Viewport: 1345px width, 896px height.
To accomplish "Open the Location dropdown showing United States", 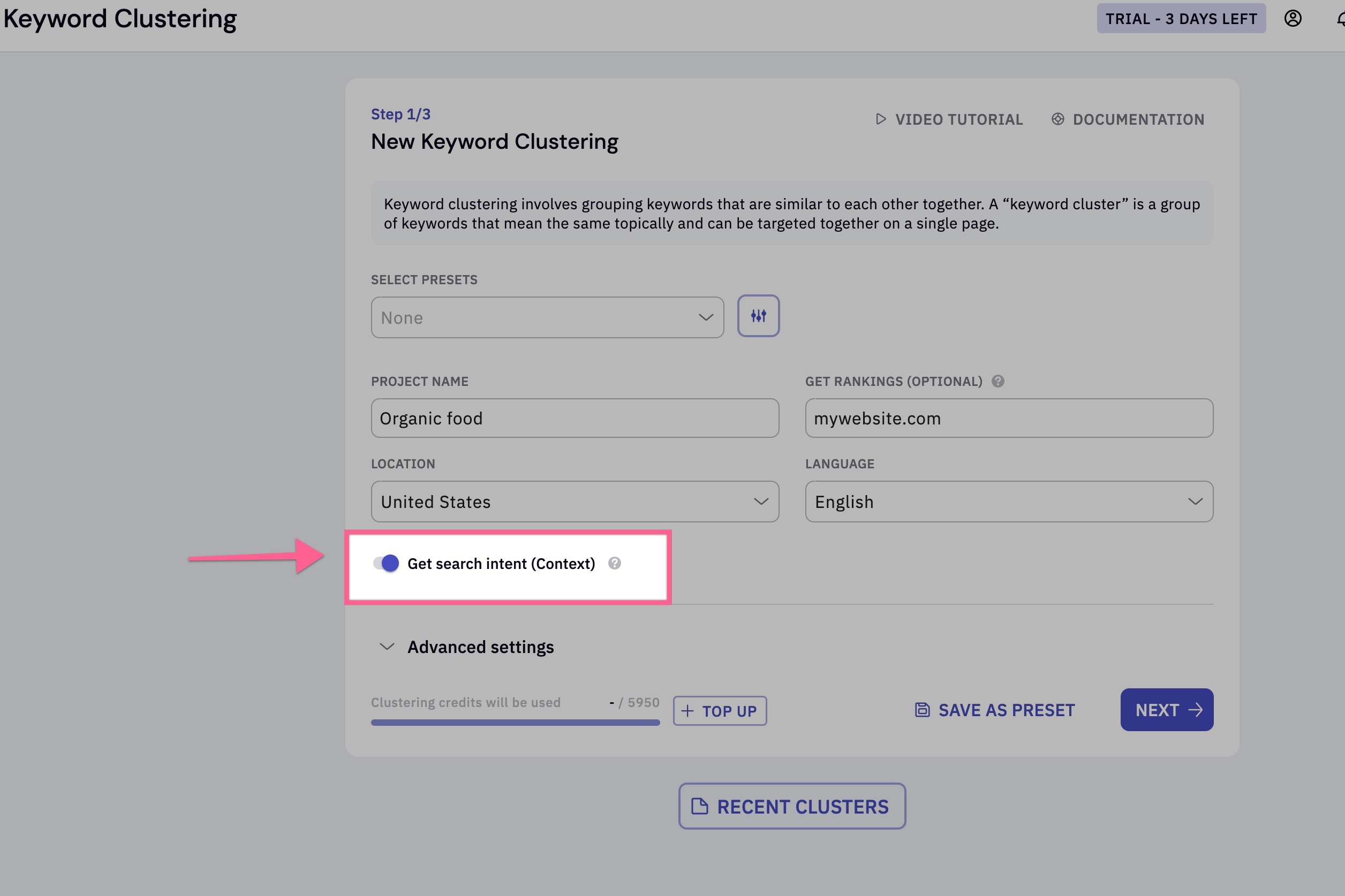I will pyautogui.click(x=575, y=501).
